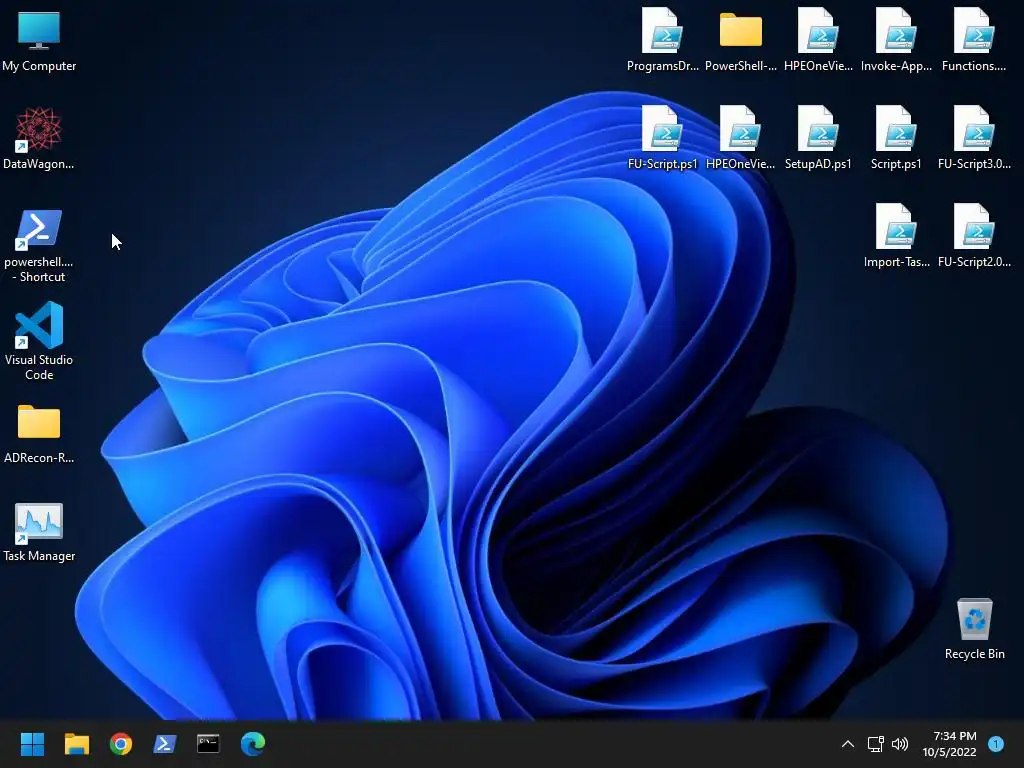Open the My Computer desktop icon
The height and width of the screenshot is (768, 1024).
point(39,40)
